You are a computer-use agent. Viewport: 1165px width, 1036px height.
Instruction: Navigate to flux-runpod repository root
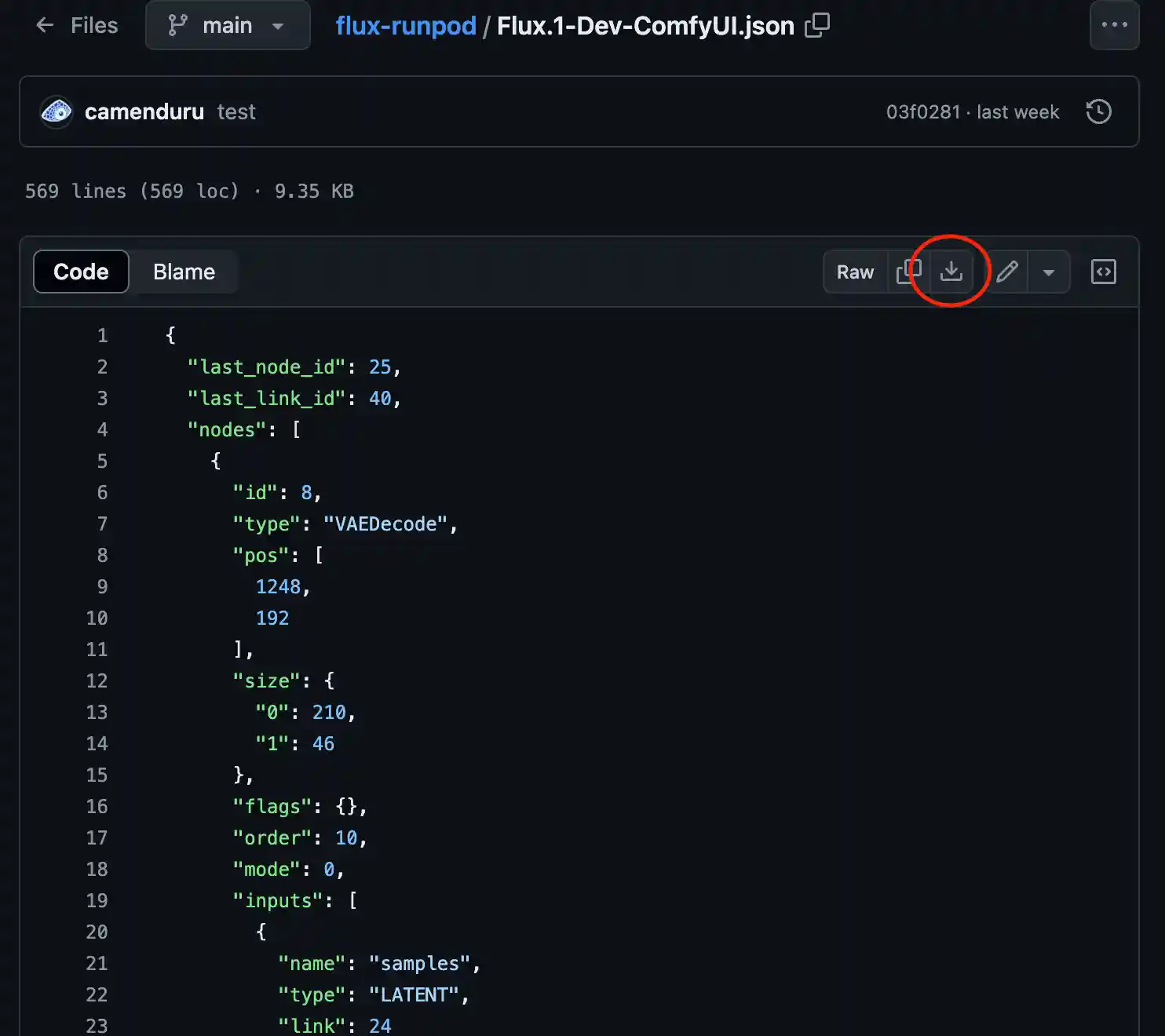[x=406, y=26]
